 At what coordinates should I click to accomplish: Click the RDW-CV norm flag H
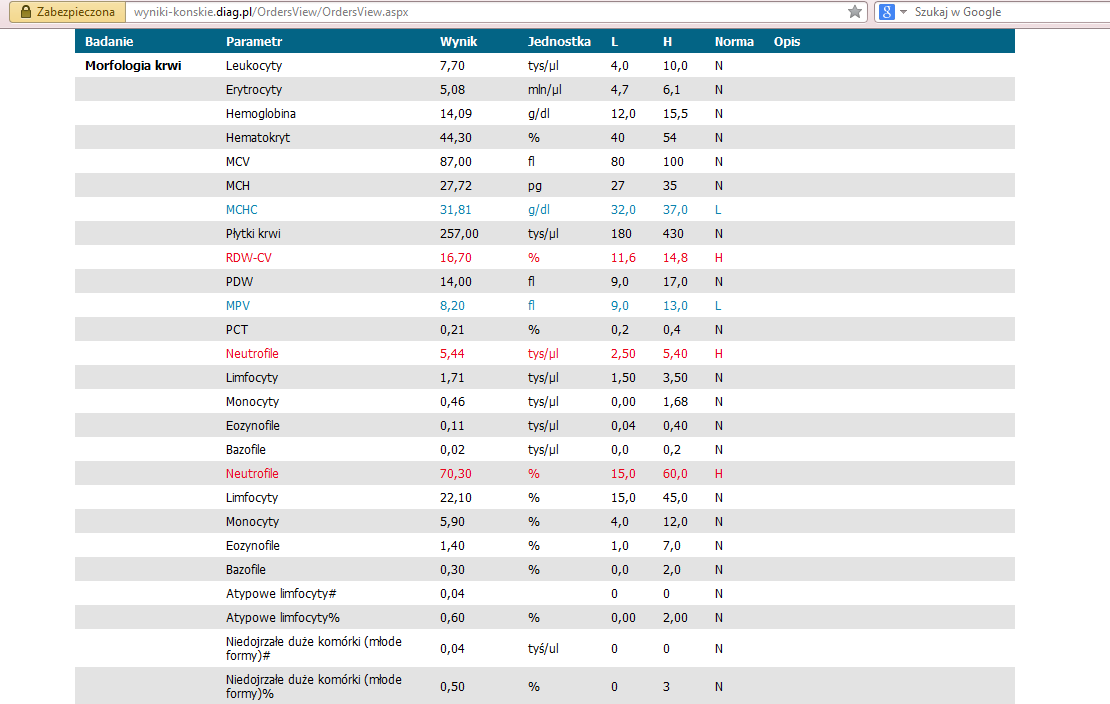pos(719,258)
